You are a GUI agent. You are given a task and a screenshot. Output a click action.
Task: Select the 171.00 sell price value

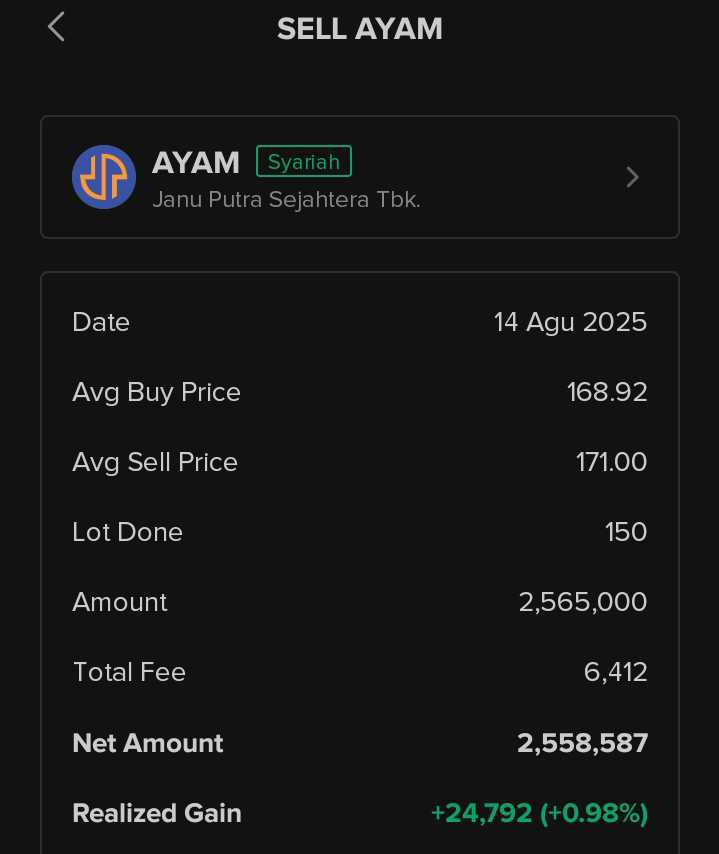(612, 462)
